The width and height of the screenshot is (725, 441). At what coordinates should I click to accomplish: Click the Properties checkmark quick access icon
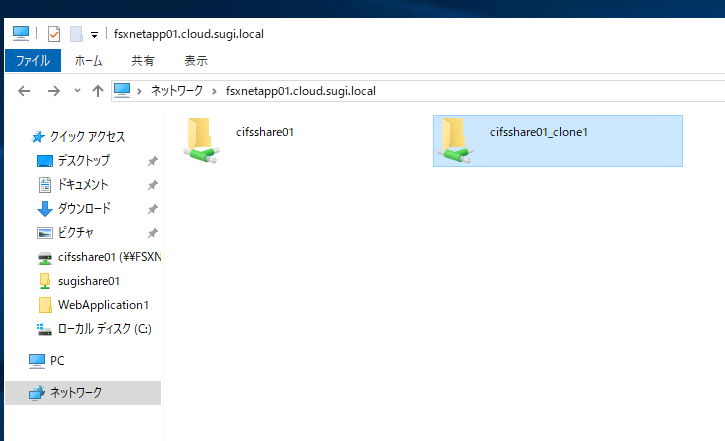(x=54, y=34)
